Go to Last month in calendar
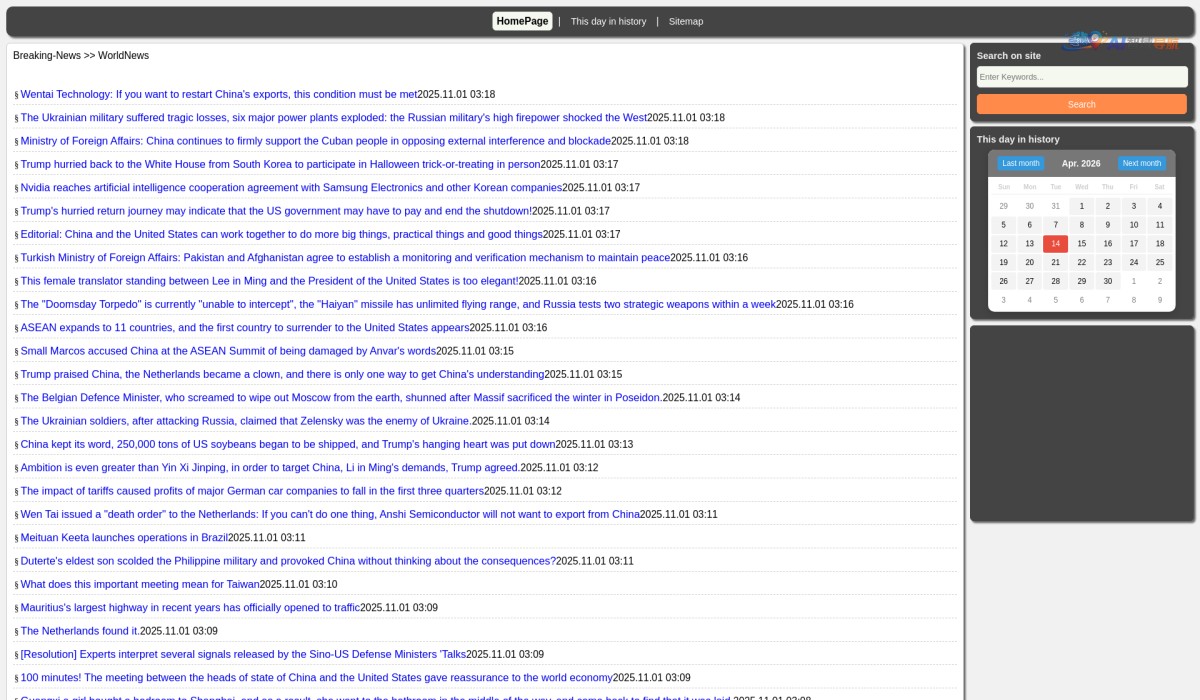The width and height of the screenshot is (1200, 700). pyautogui.click(x=1020, y=163)
